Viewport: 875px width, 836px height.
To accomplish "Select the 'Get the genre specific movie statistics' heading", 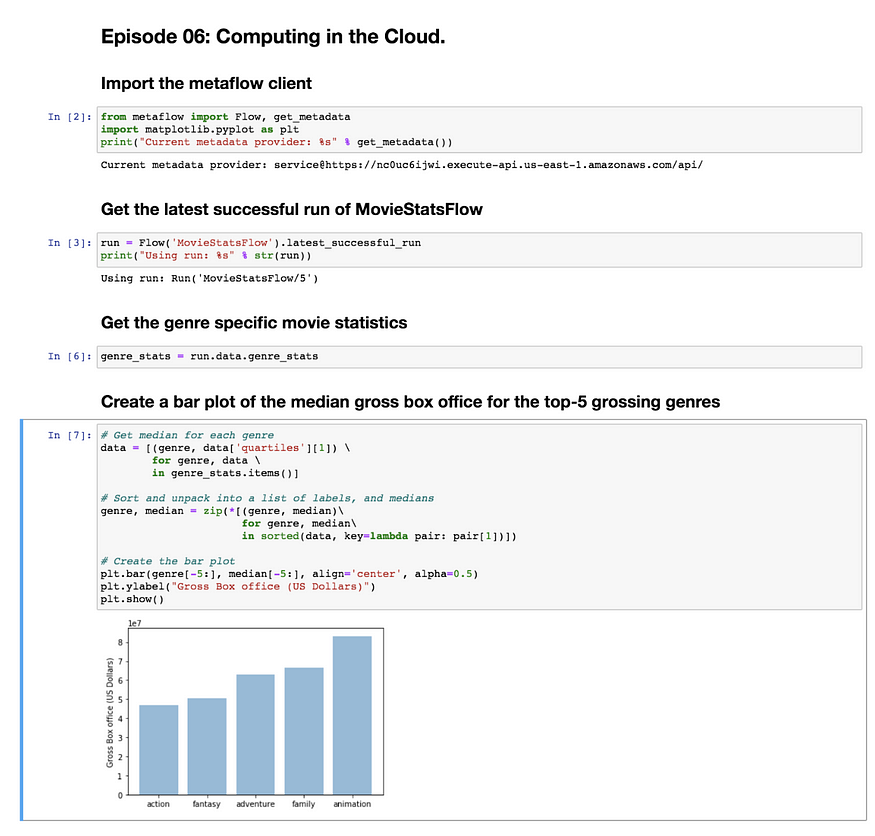I will [x=254, y=323].
